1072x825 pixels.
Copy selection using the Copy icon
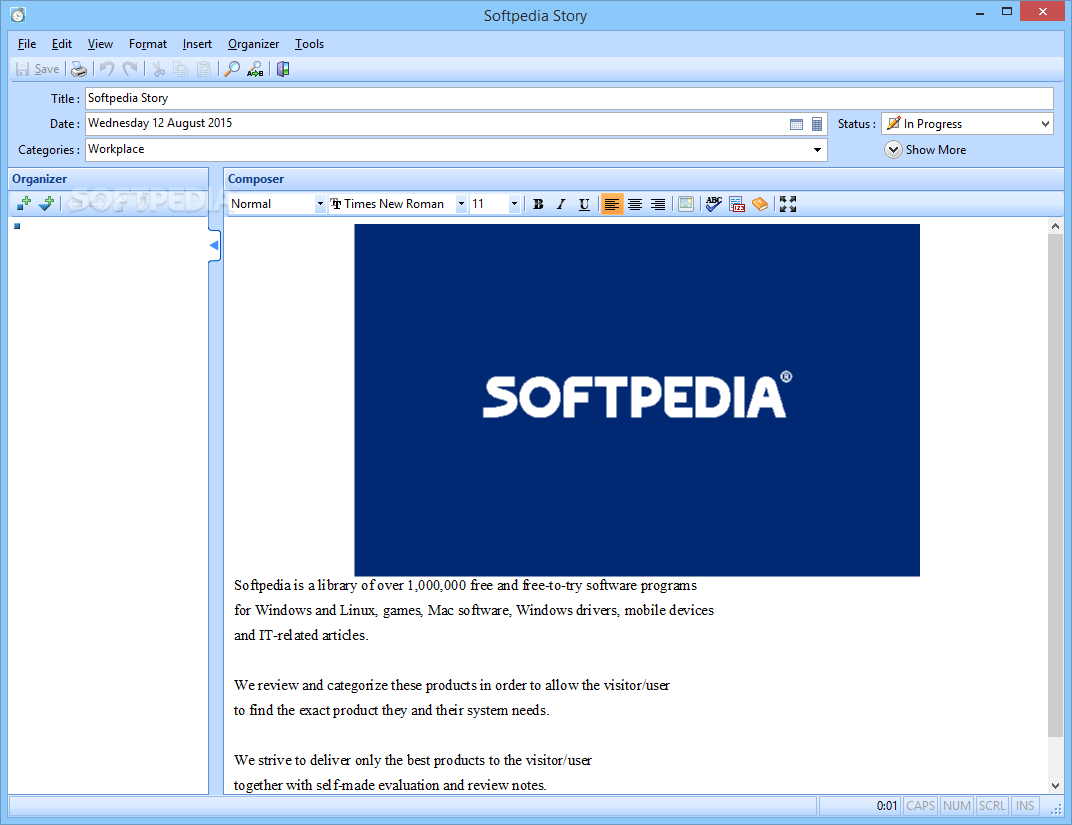point(180,69)
